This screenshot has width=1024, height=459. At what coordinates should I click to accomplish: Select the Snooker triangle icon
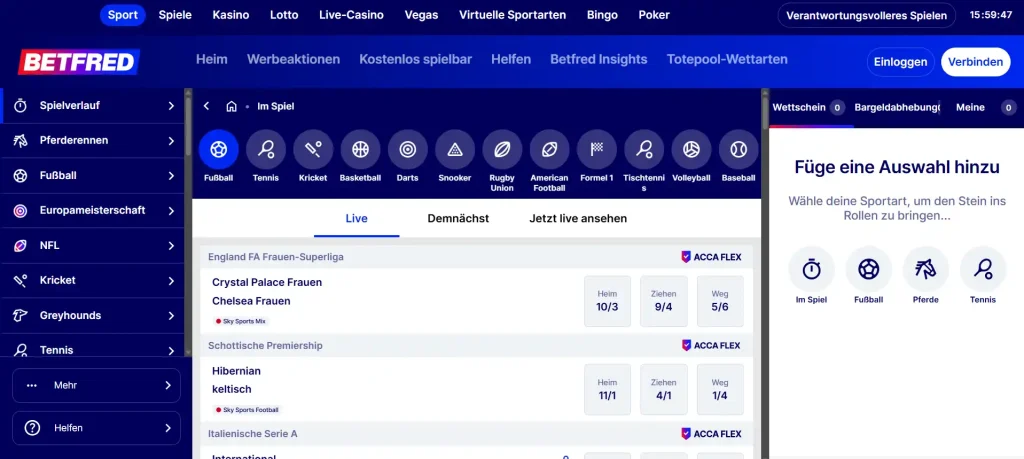coord(455,150)
